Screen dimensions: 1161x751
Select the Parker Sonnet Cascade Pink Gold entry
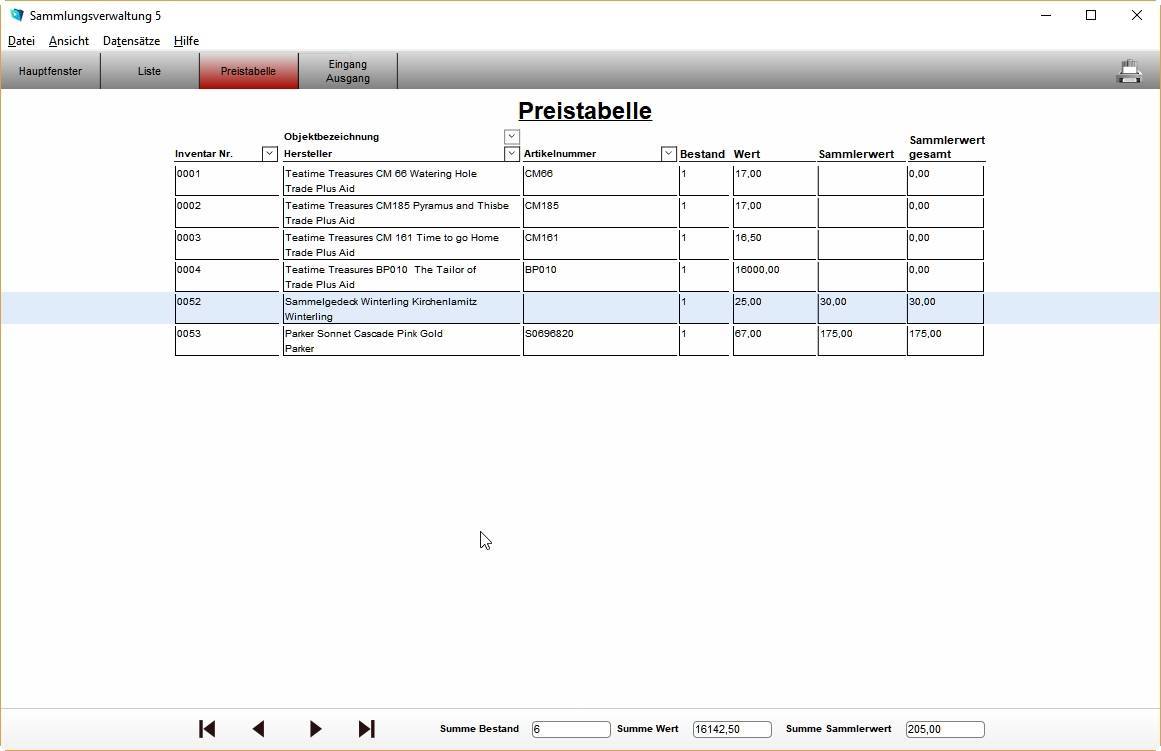(x=364, y=334)
